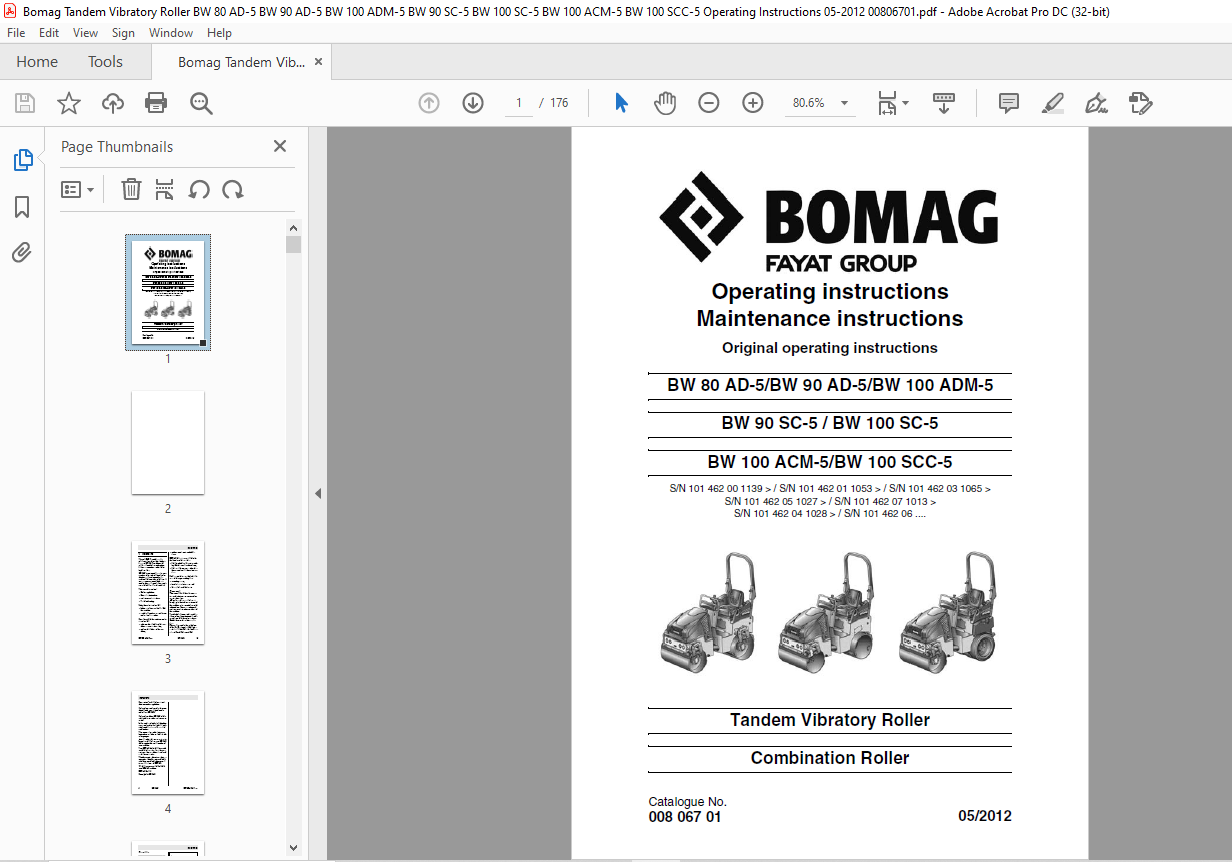Click 'Combination Roller' text
This screenshot has width=1232, height=862.
(830, 758)
